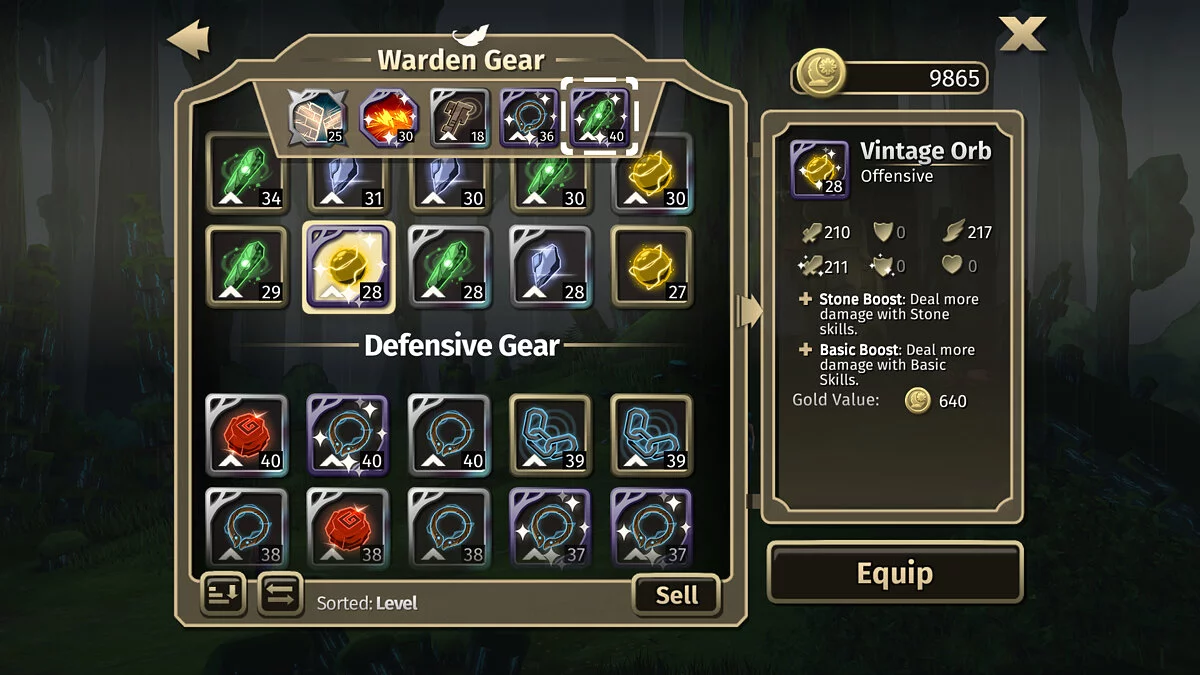Viewport: 1200px width, 675px height.
Task: Close the gear screen with X
Action: click(1022, 33)
